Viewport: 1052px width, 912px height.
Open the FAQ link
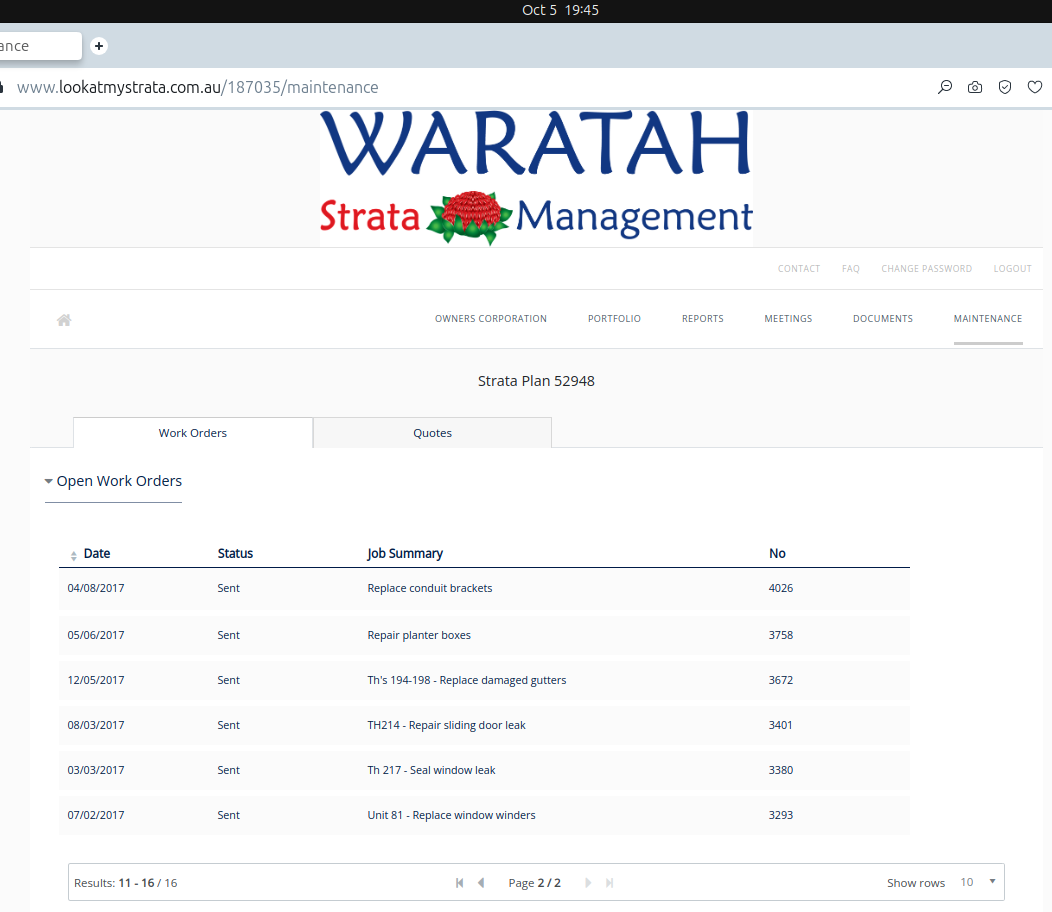pos(851,268)
